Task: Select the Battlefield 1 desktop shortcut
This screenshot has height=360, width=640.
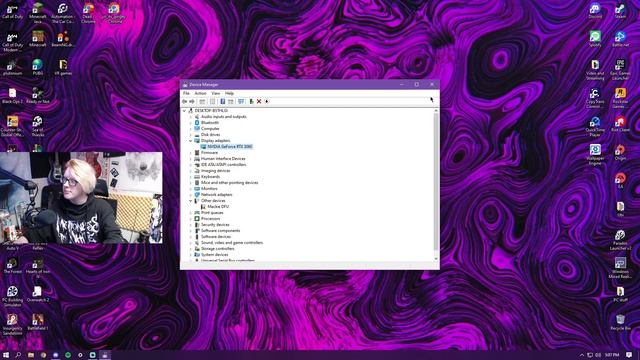Action: coord(38,322)
